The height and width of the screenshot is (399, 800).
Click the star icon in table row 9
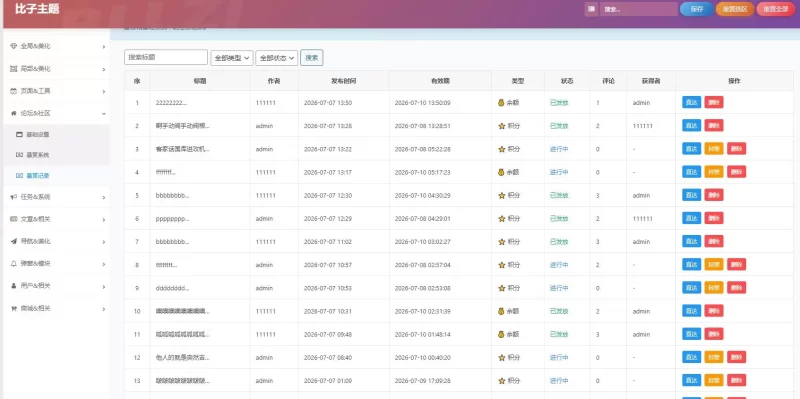(x=501, y=288)
